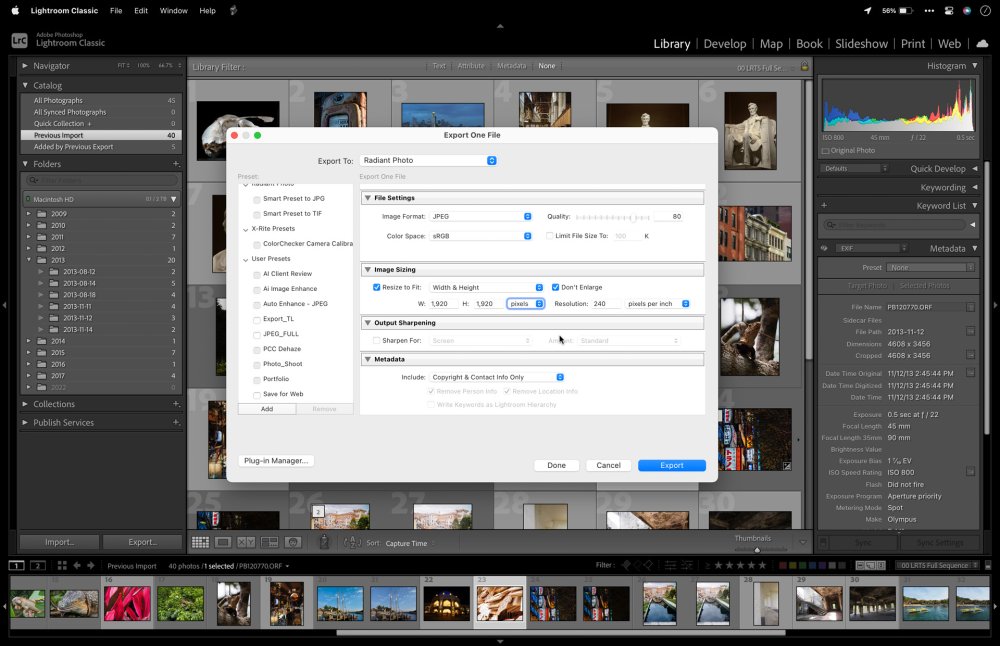This screenshot has width=1000, height=646.
Task: Collapse the Image Sizing section
Action: coord(367,269)
